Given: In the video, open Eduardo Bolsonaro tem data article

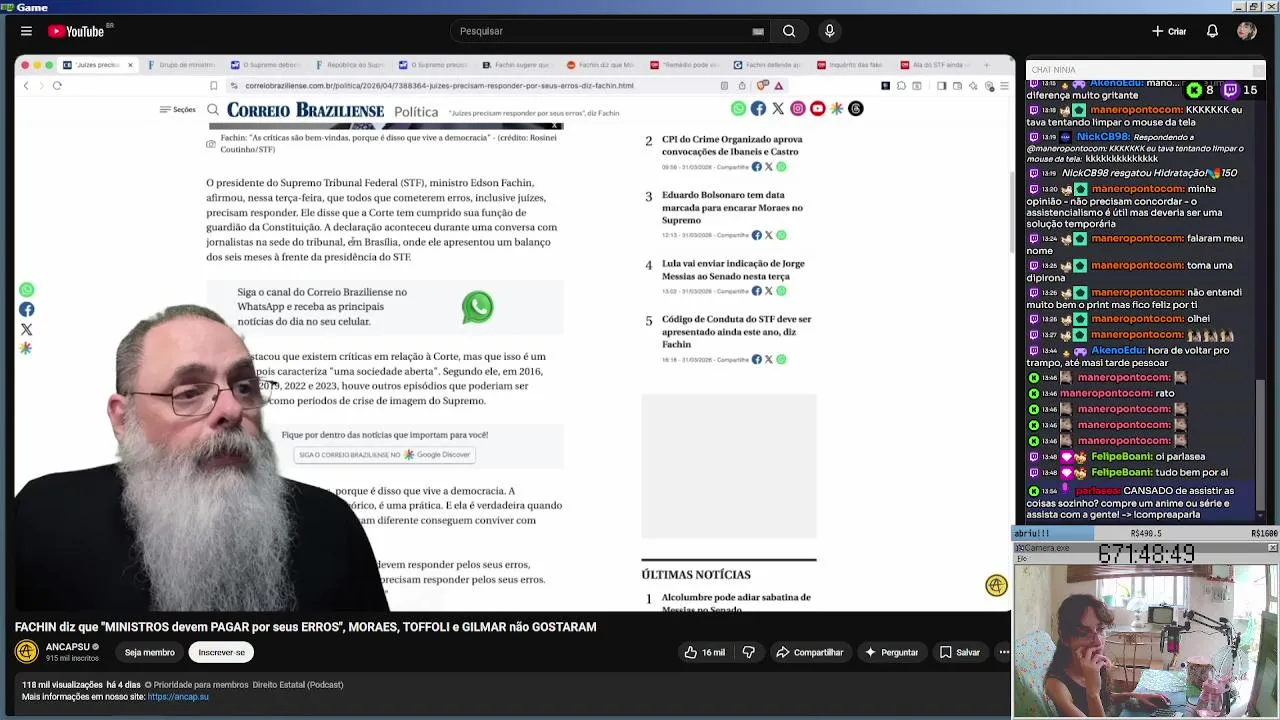Looking at the screenshot, I should coord(732,207).
